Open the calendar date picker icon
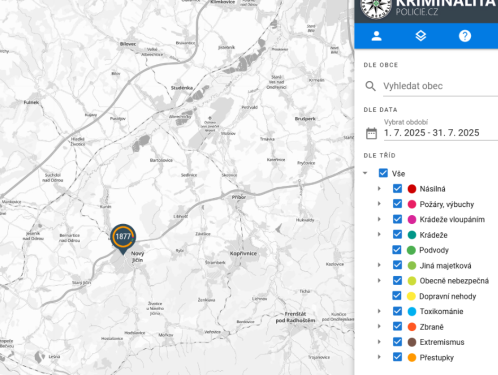 coord(371,133)
